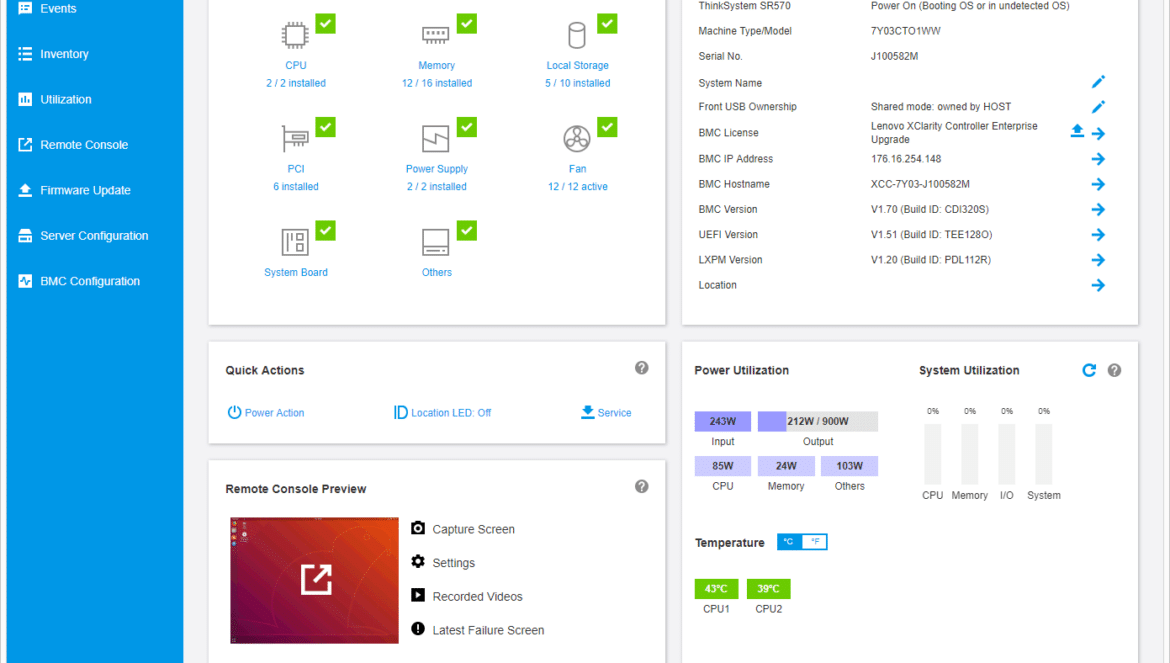This screenshot has height=663, width=1170.
Task: Go to BMC Hostname settings arrow
Action: [1098, 184]
